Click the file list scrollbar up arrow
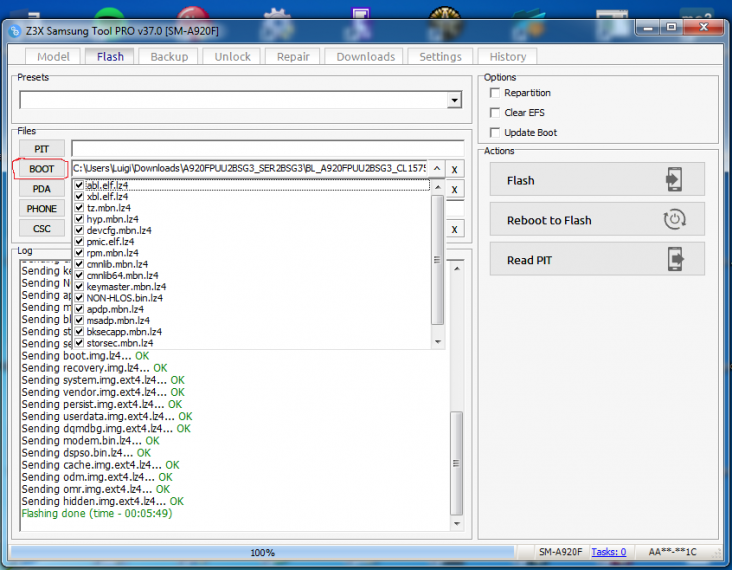 point(438,187)
